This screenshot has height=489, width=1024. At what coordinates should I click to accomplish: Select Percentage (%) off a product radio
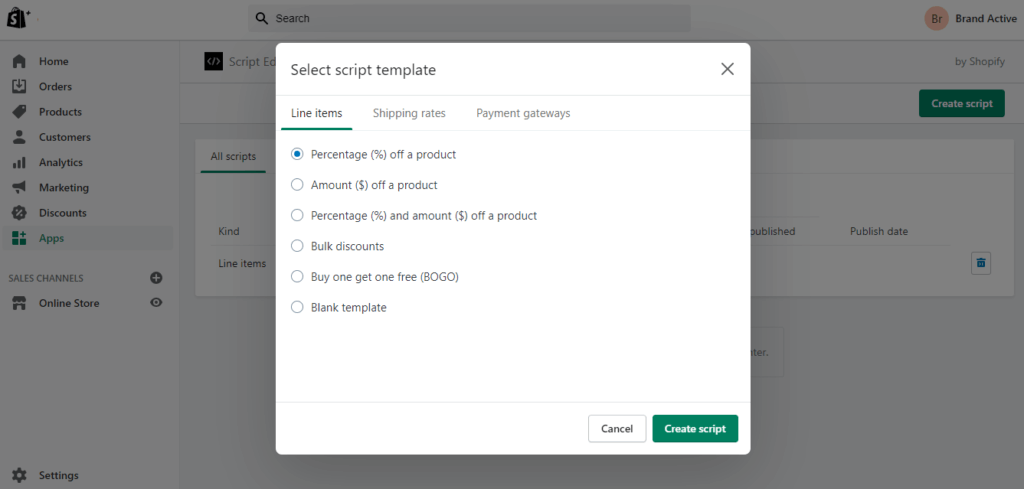297,155
